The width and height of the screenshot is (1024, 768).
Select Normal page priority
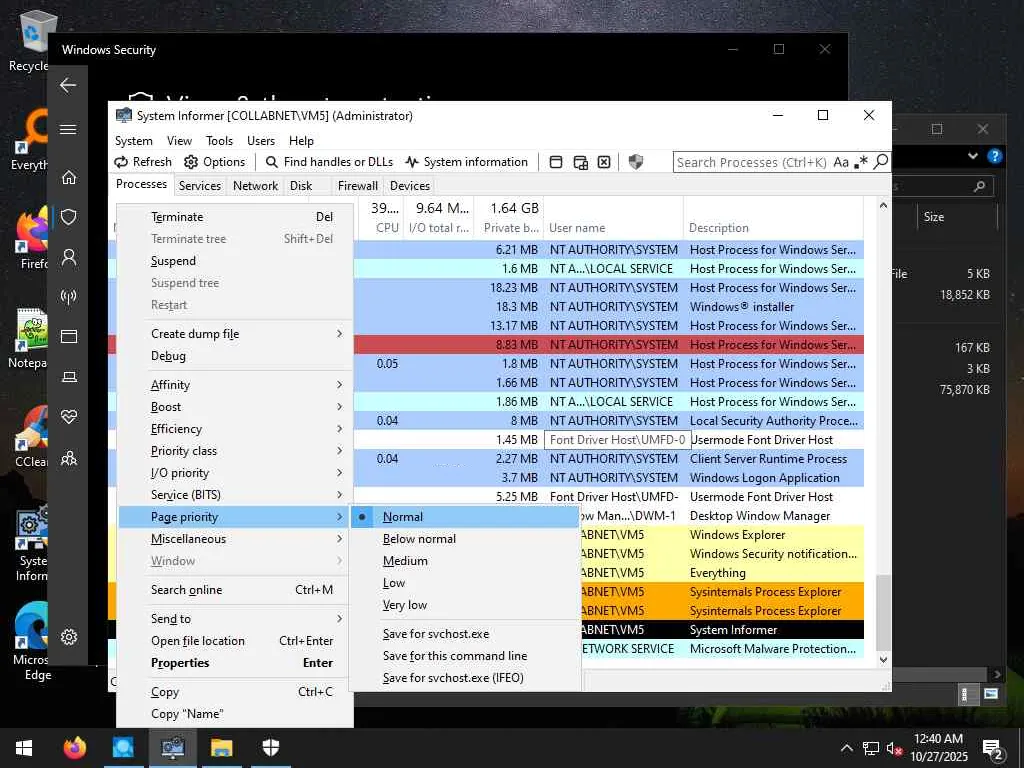coord(465,517)
